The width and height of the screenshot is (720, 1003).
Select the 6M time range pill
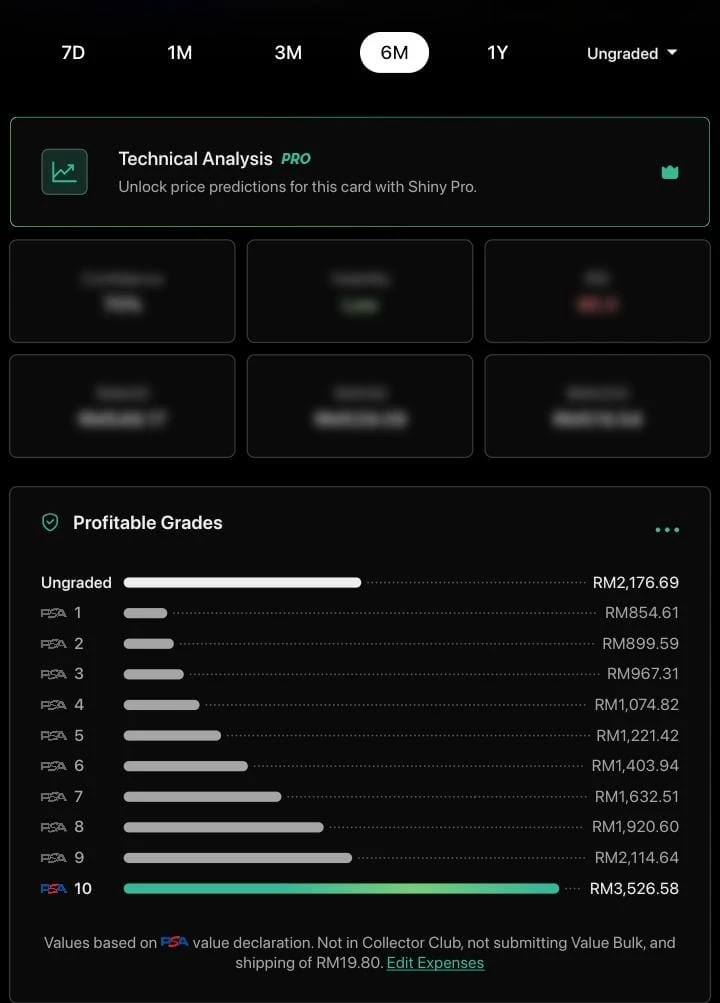pos(394,53)
